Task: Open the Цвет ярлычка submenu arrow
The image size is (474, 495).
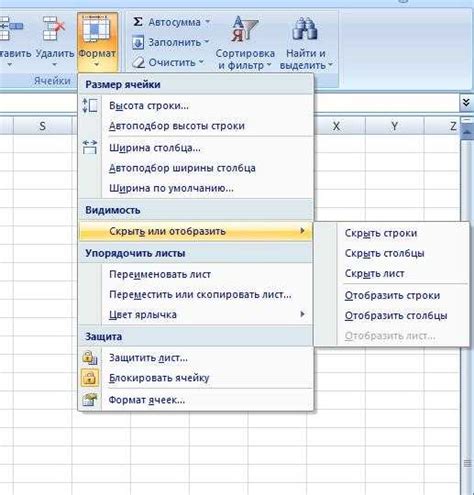Action: [302, 314]
